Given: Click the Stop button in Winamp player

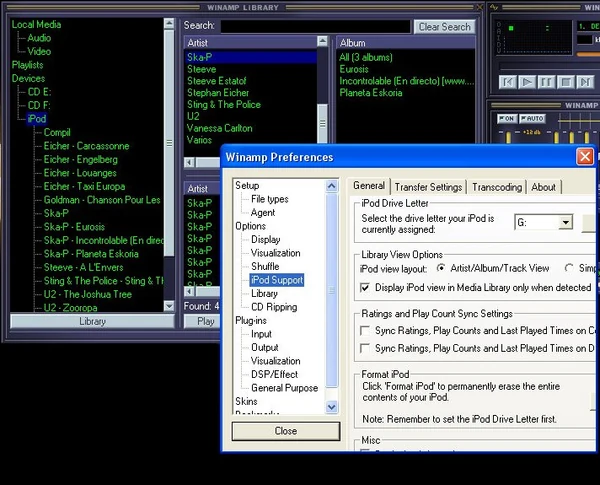Looking at the screenshot, I should [x=566, y=82].
